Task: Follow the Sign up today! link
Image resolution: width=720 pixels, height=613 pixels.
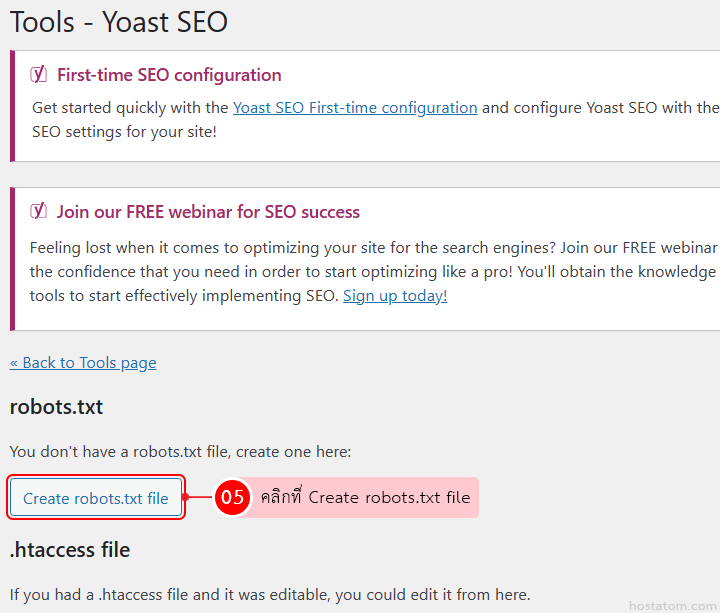Action: (x=395, y=296)
